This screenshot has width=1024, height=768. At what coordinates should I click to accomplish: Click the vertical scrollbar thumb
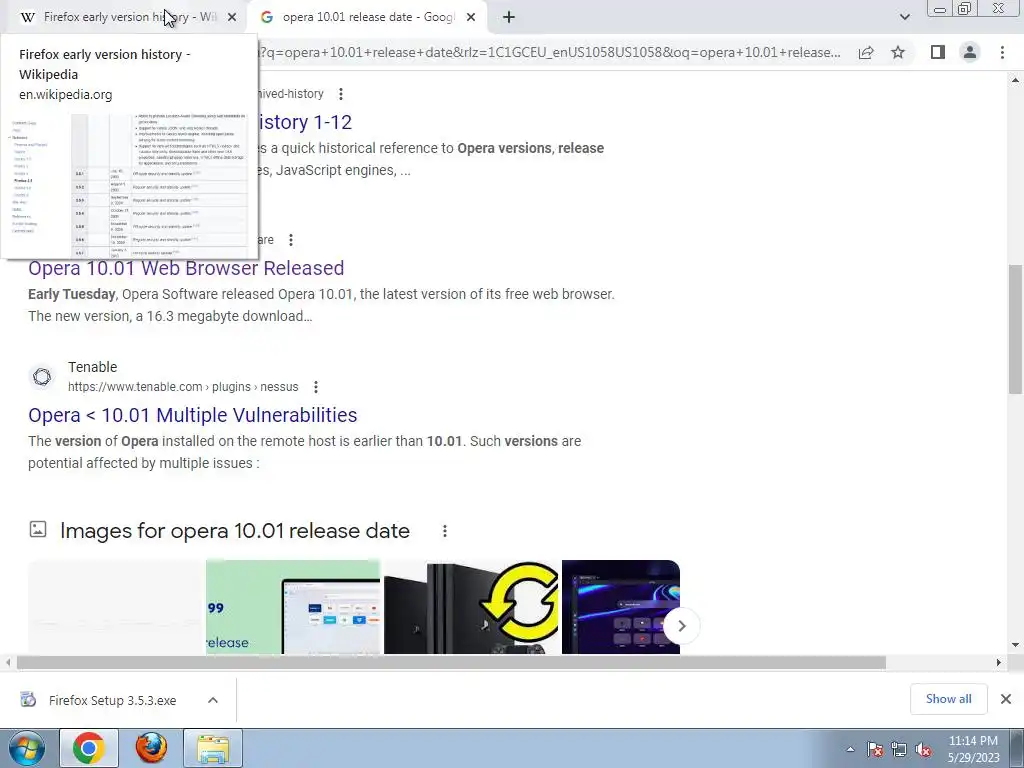(1015, 329)
